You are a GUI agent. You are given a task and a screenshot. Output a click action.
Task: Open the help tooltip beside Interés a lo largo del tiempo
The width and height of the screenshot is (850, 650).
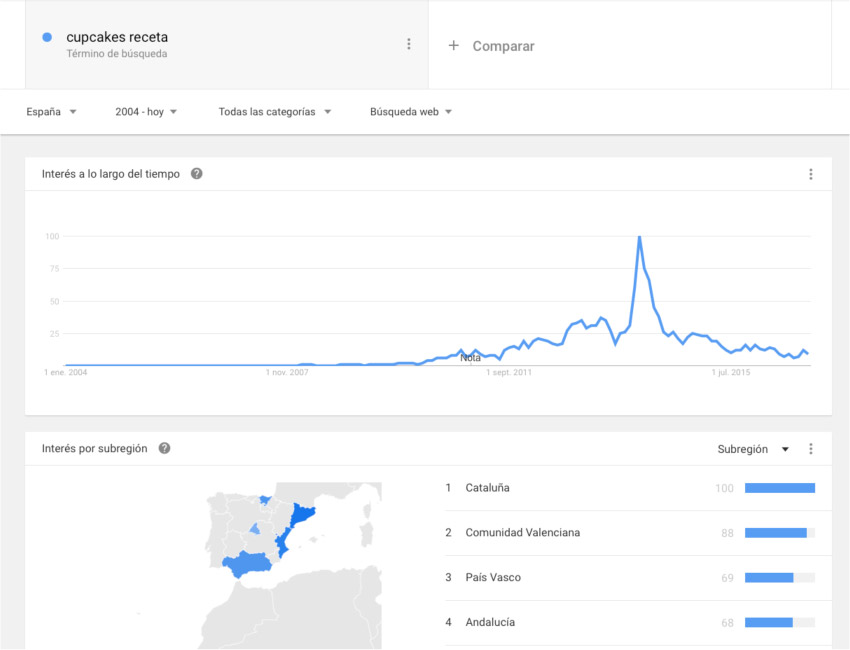[x=196, y=173]
